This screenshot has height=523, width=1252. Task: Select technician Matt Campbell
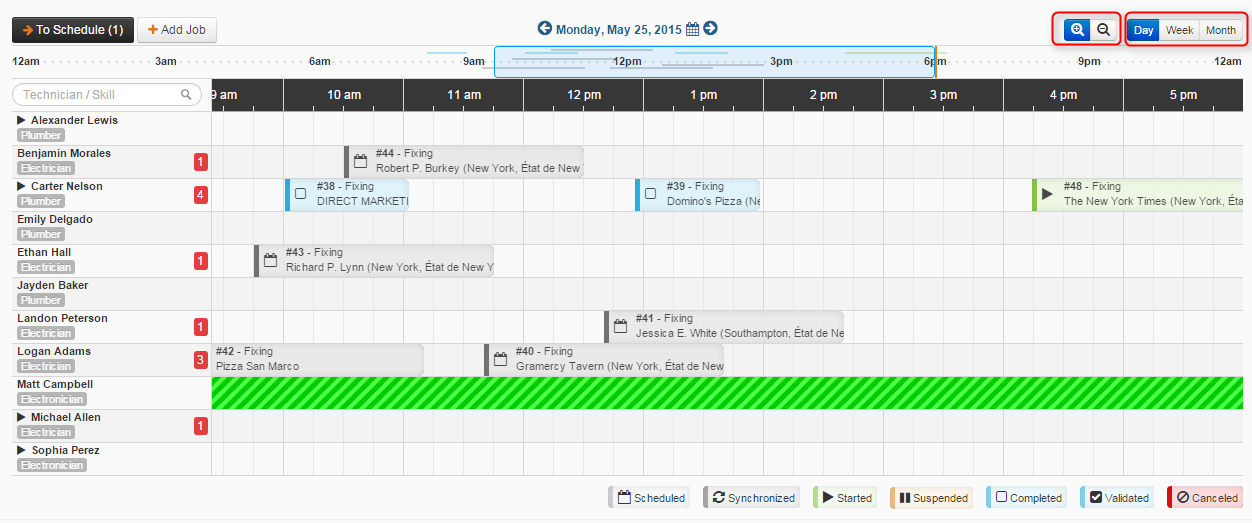[55, 384]
